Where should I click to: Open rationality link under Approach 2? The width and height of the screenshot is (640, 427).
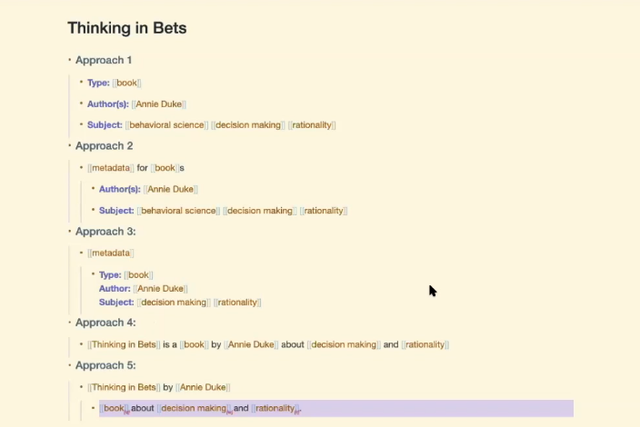click(x=324, y=211)
